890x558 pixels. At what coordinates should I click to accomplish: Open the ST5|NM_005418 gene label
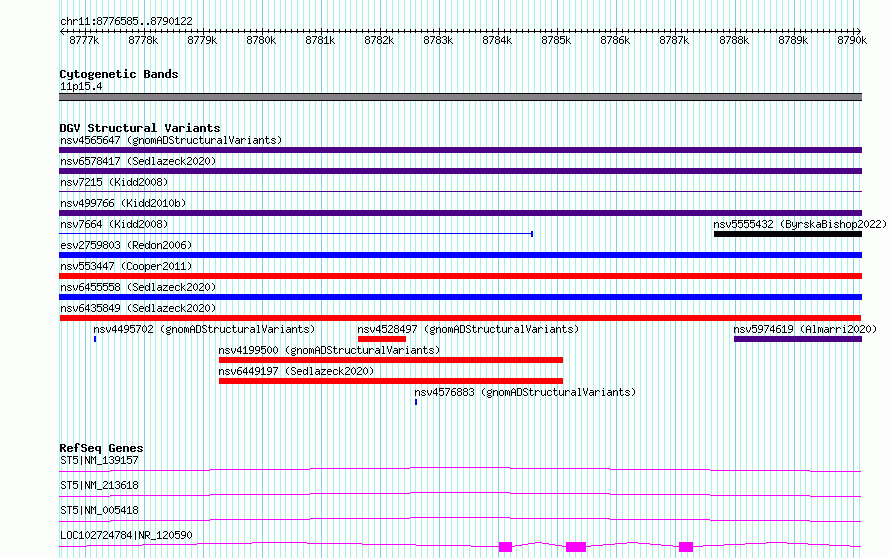[x=99, y=510]
